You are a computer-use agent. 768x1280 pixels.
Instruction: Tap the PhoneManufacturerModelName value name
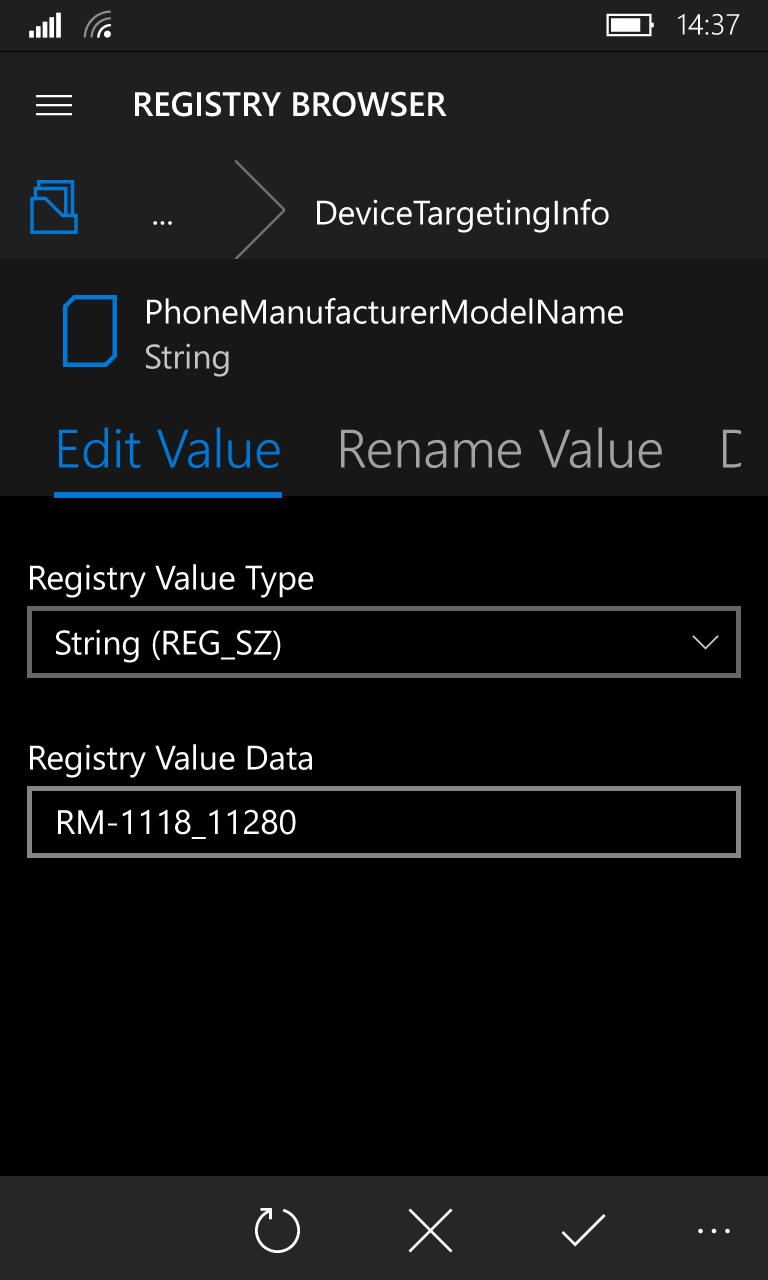pyautogui.click(x=384, y=312)
